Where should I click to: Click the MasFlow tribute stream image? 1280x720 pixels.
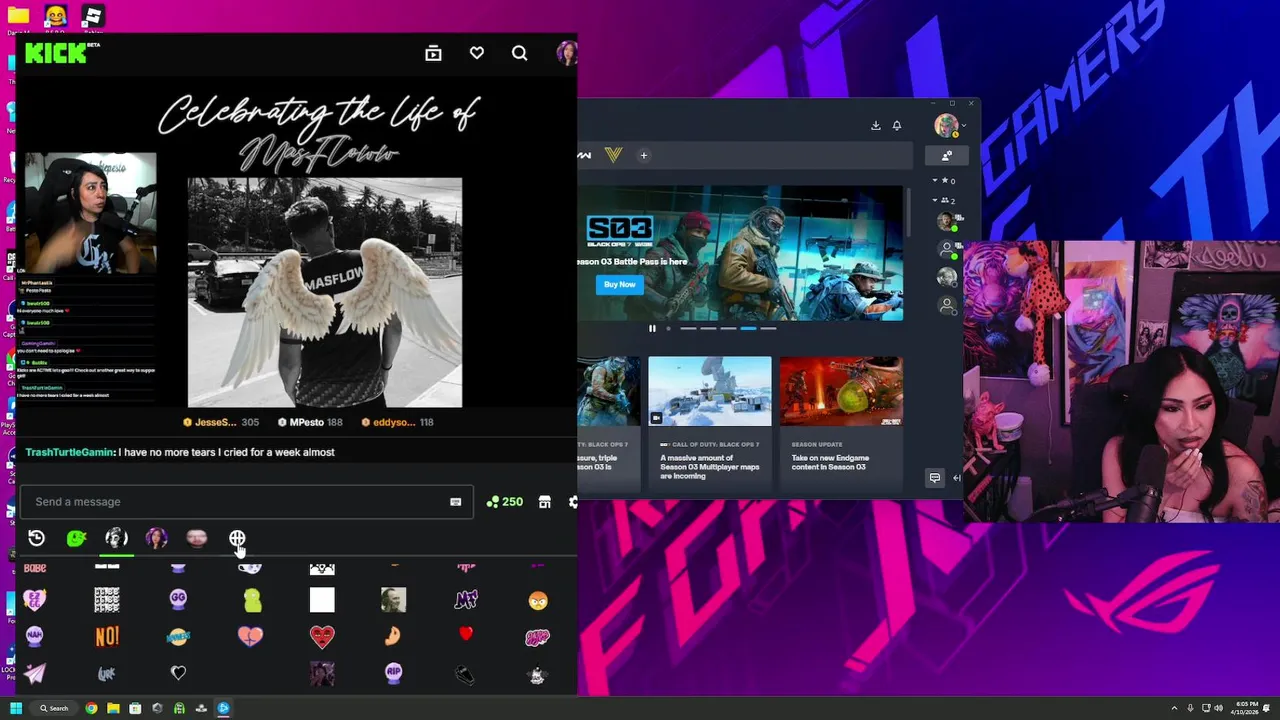click(325, 293)
